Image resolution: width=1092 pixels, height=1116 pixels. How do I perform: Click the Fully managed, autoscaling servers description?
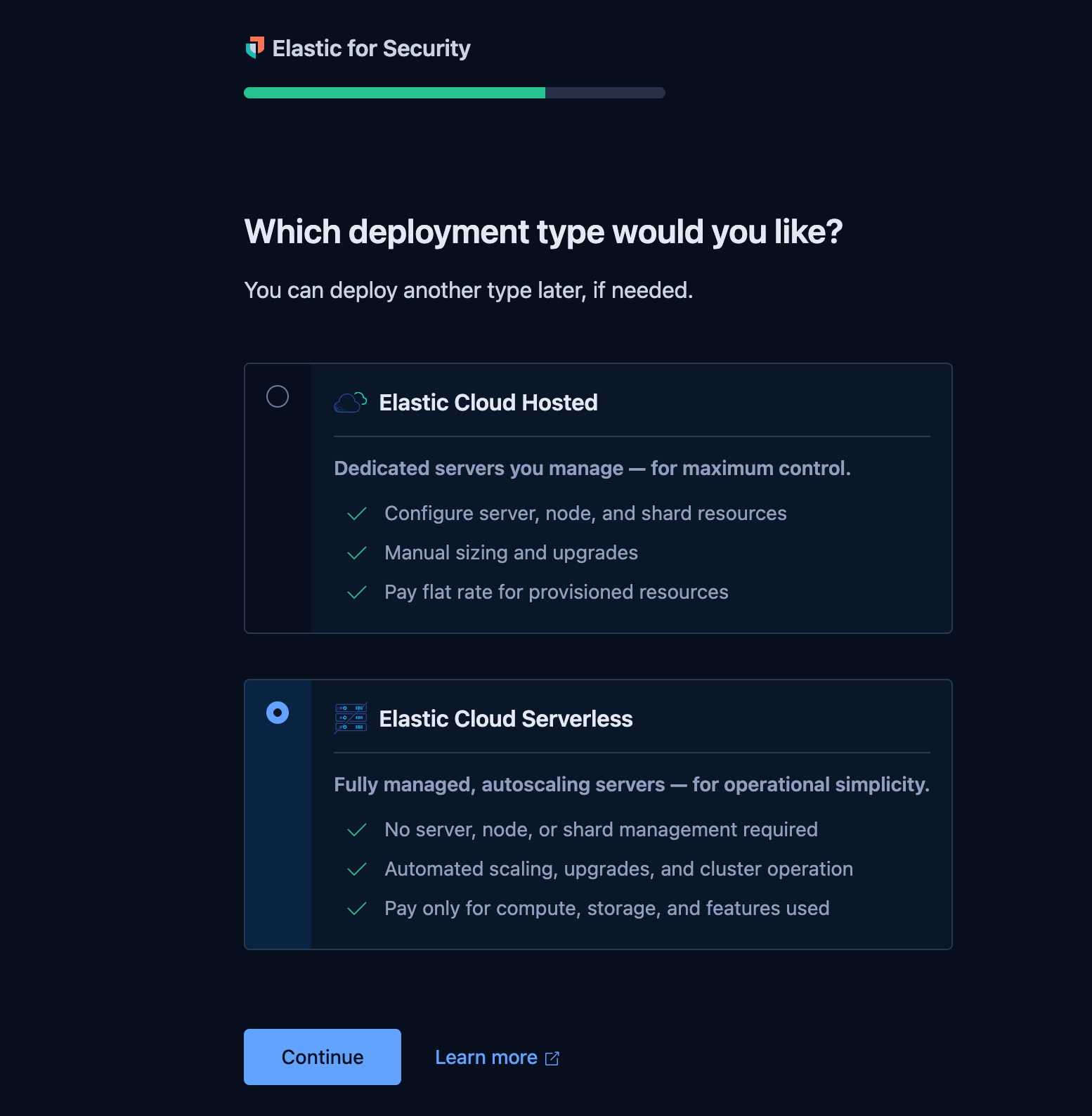pos(632,784)
